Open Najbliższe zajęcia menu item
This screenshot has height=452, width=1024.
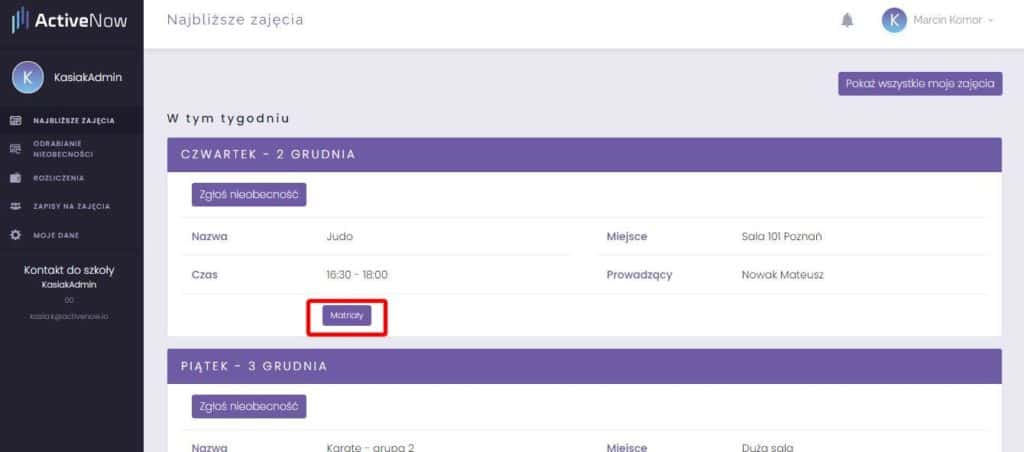pyautogui.click(x=74, y=121)
